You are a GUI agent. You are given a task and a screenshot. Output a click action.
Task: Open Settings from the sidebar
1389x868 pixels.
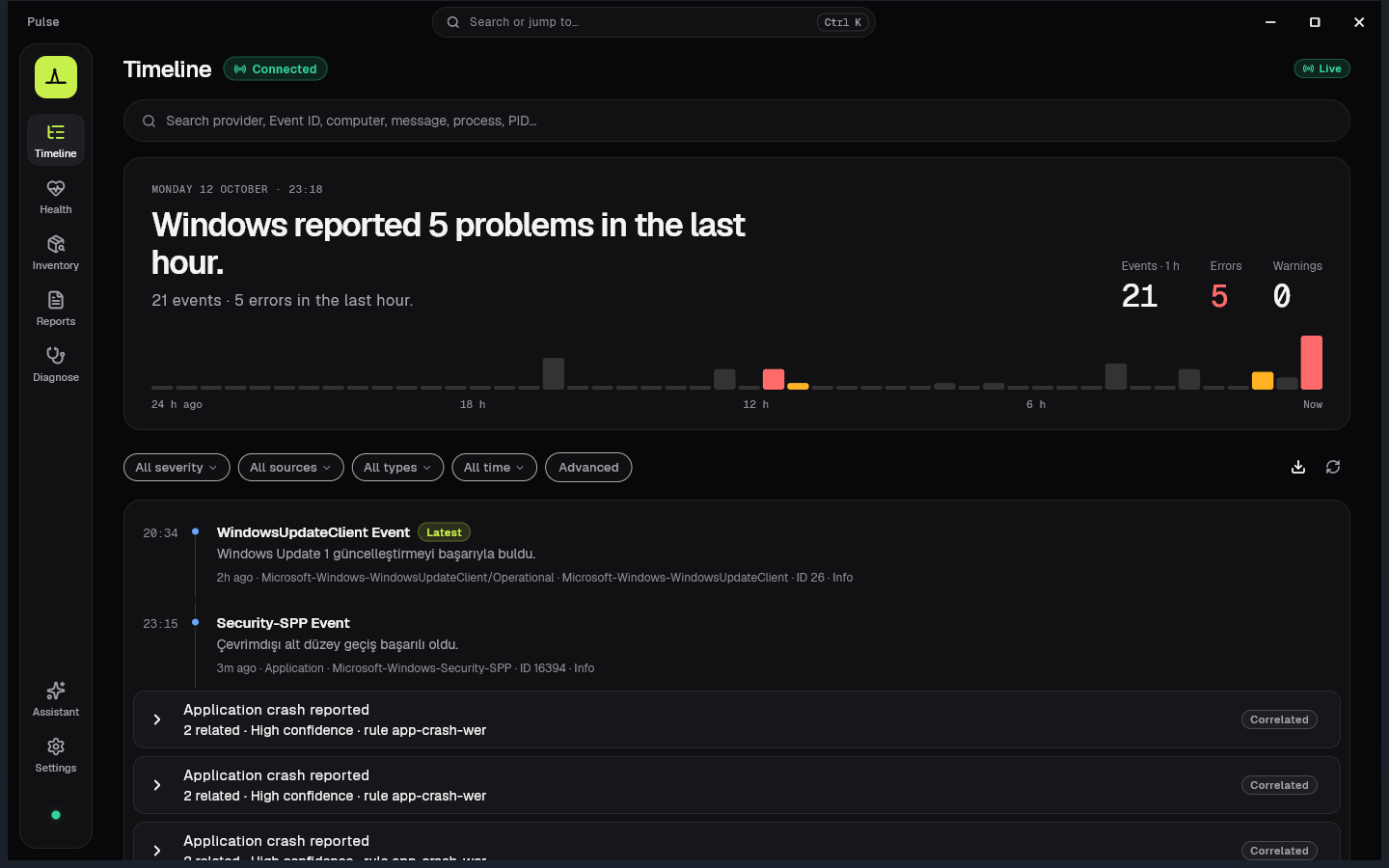click(56, 755)
